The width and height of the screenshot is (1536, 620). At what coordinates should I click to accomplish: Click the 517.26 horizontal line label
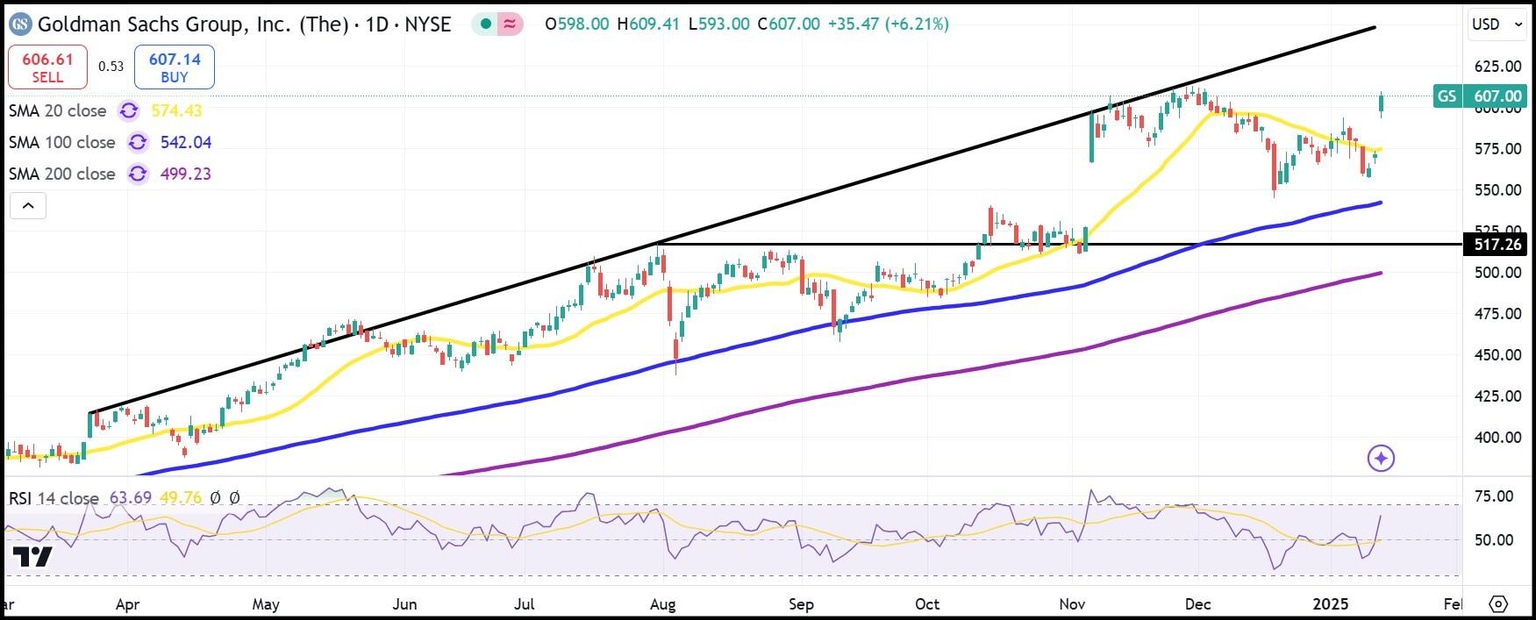(x=1496, y=244)
